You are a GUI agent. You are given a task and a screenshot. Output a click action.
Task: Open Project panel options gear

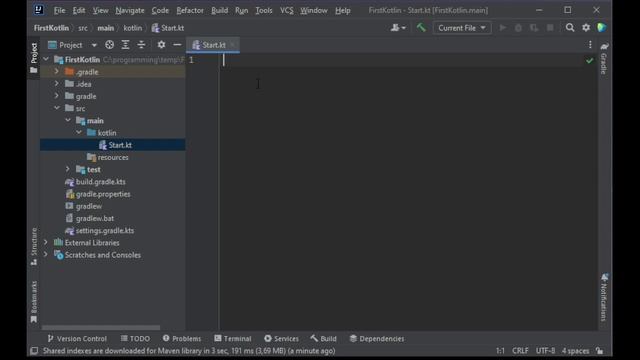pos(161,45)
